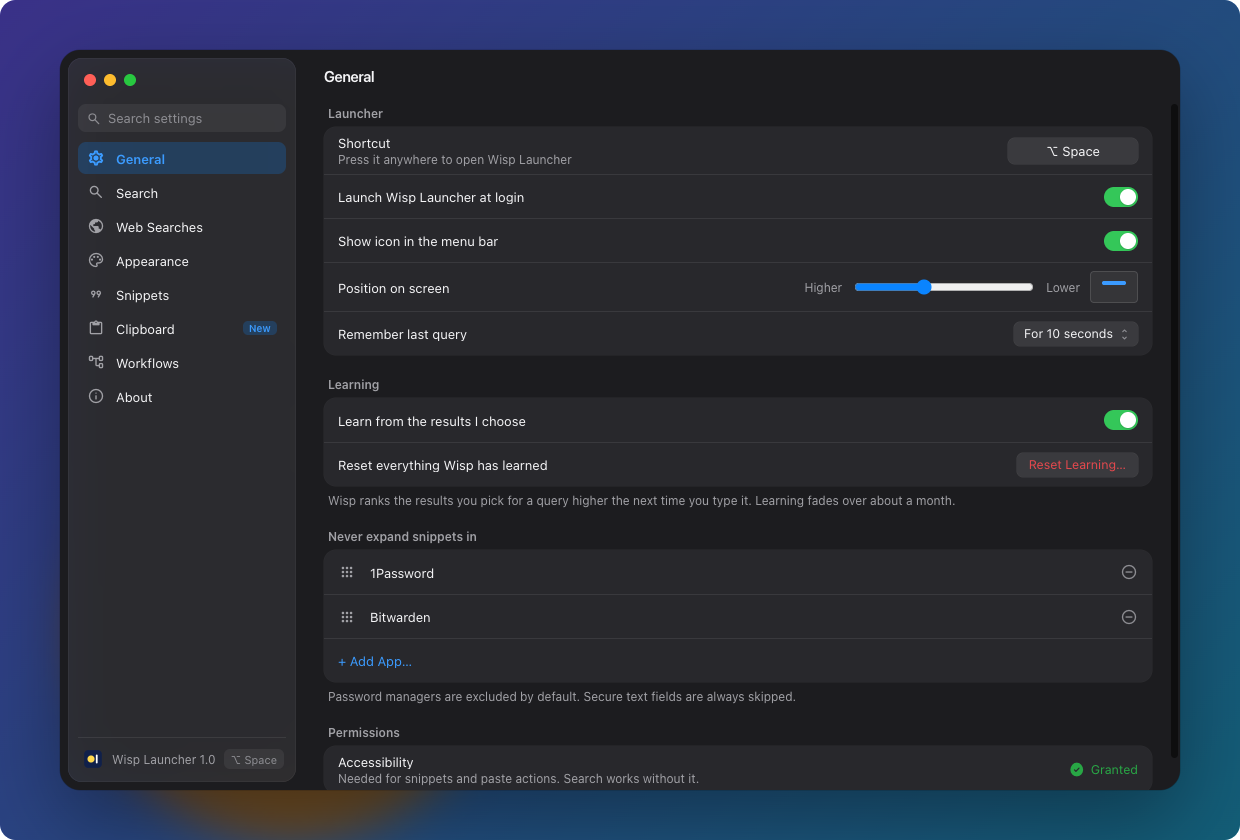Click the + Add App… link
Viewport: 1240px width, 840px height.
point(375,661)
